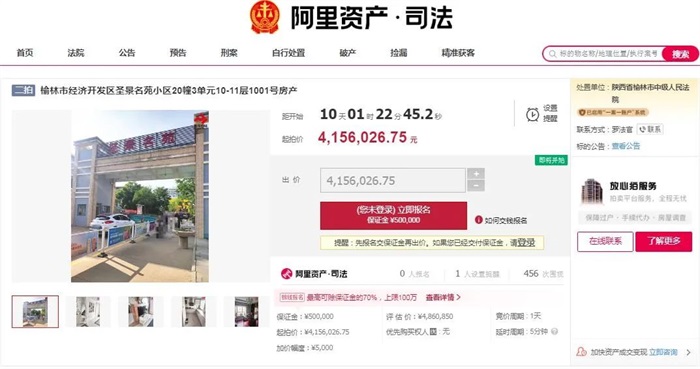Click the main property gate photo
700x369 pixels.
(x=140, y=196)
